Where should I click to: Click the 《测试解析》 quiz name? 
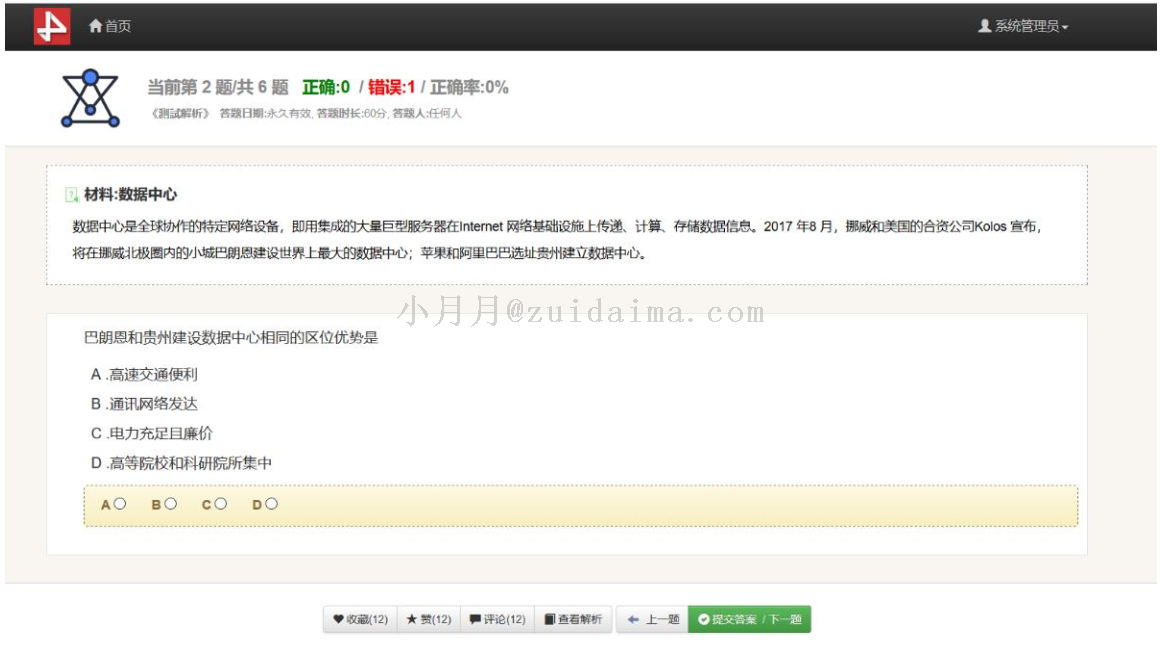click(x=181, y=113)
